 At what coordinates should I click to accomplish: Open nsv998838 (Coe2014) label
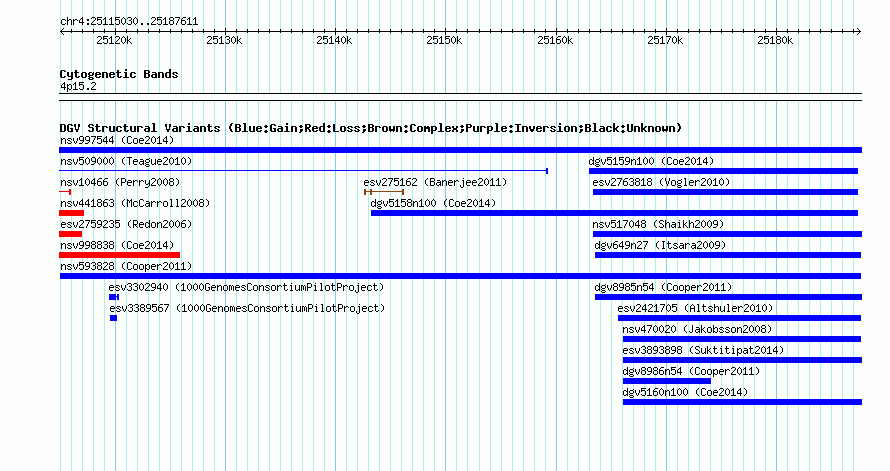pyautogui.click(x=117, y=245)
